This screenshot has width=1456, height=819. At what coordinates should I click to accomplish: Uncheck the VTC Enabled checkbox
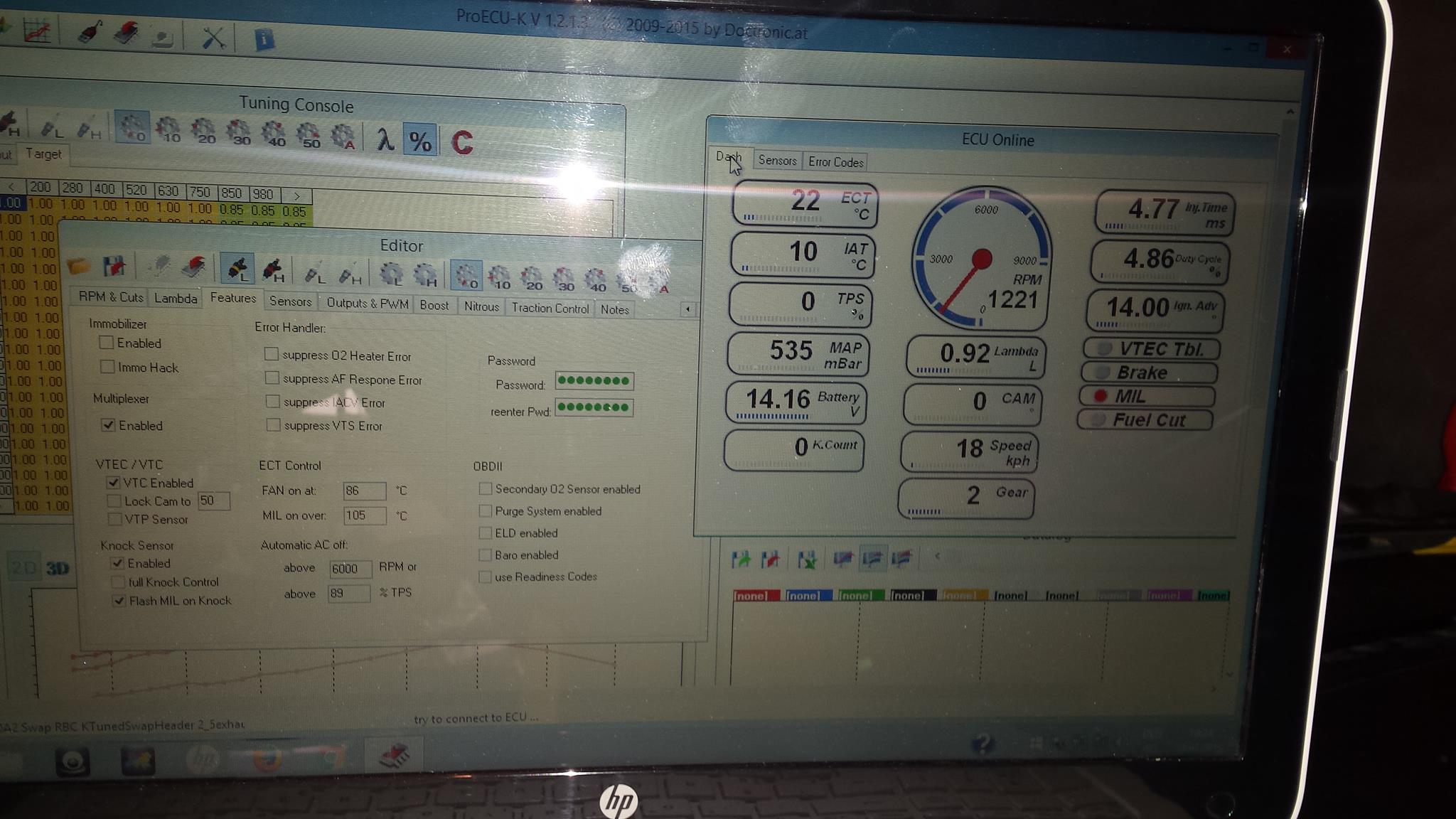[113, 482]
